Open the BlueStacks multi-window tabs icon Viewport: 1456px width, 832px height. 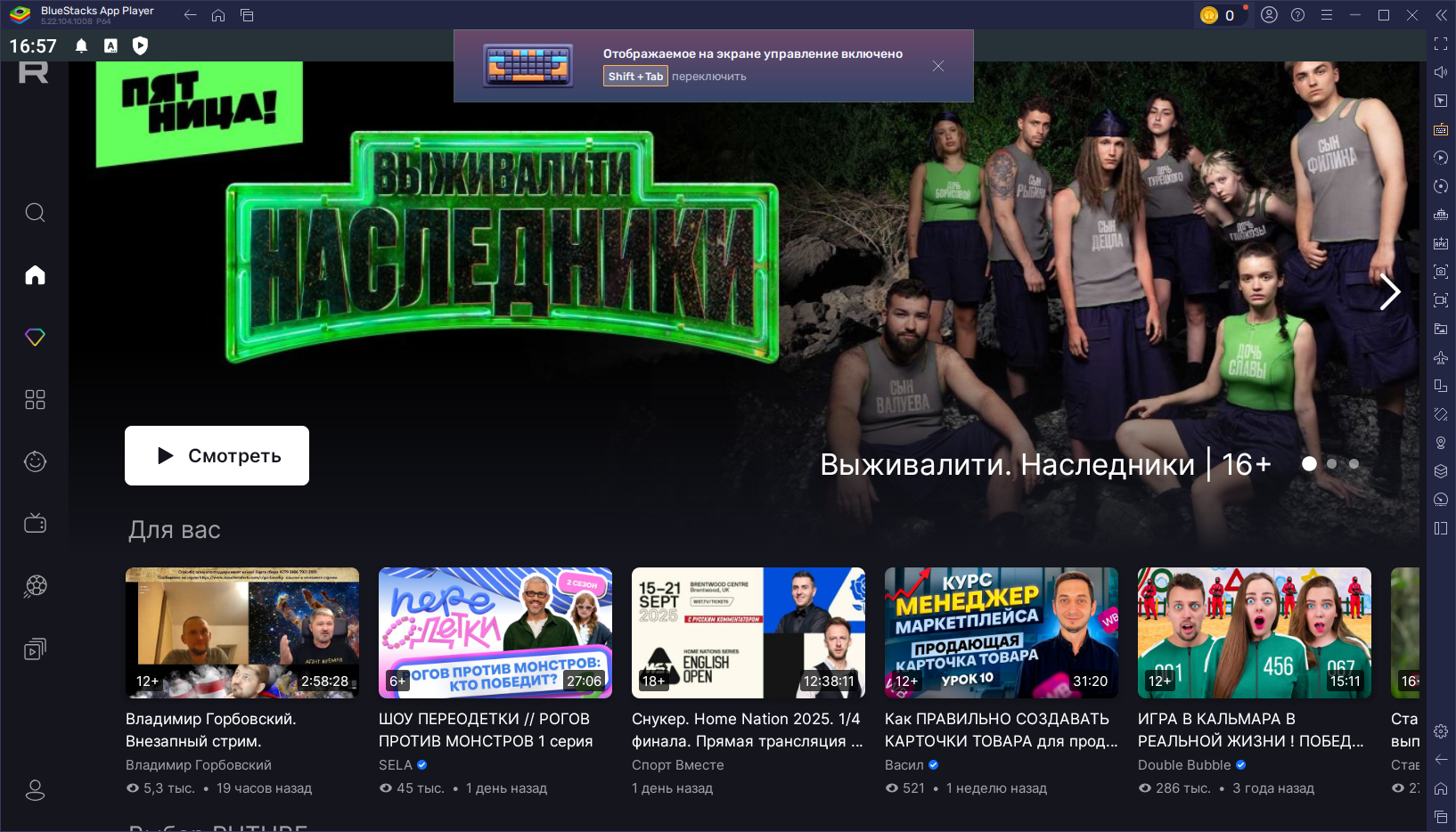pyautogui.click(x=247, y=15)
